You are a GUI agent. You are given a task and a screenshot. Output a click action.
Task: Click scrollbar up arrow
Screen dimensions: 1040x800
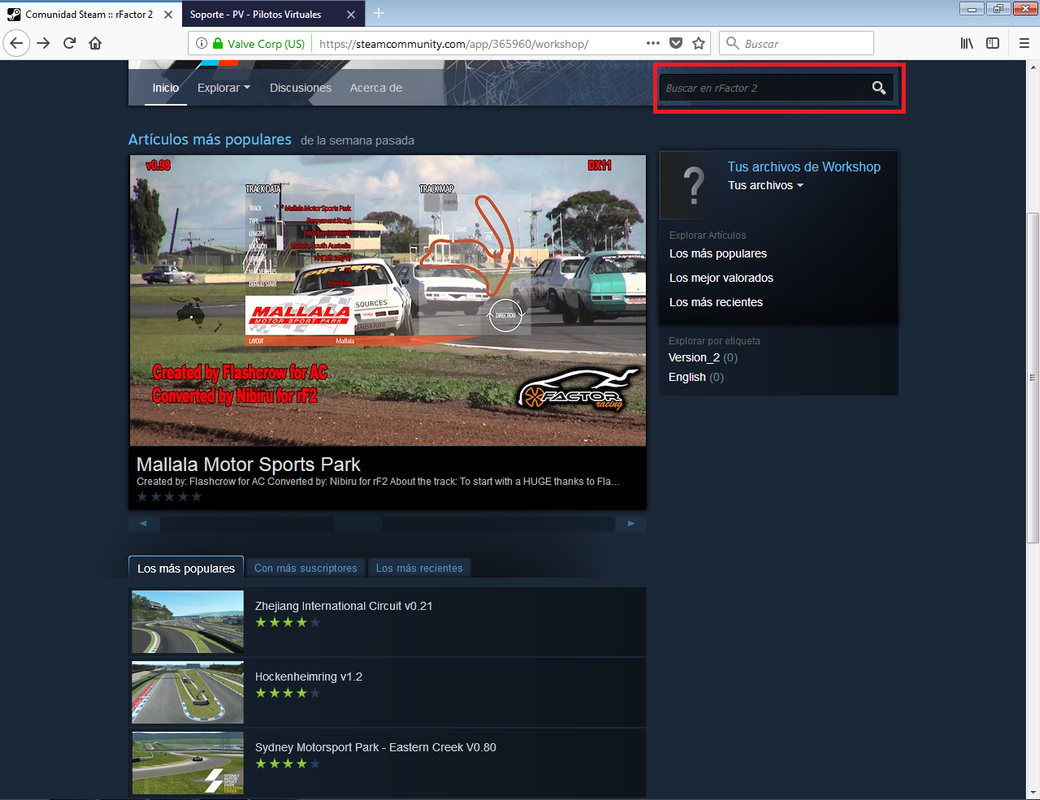[x=1033, y=67]
